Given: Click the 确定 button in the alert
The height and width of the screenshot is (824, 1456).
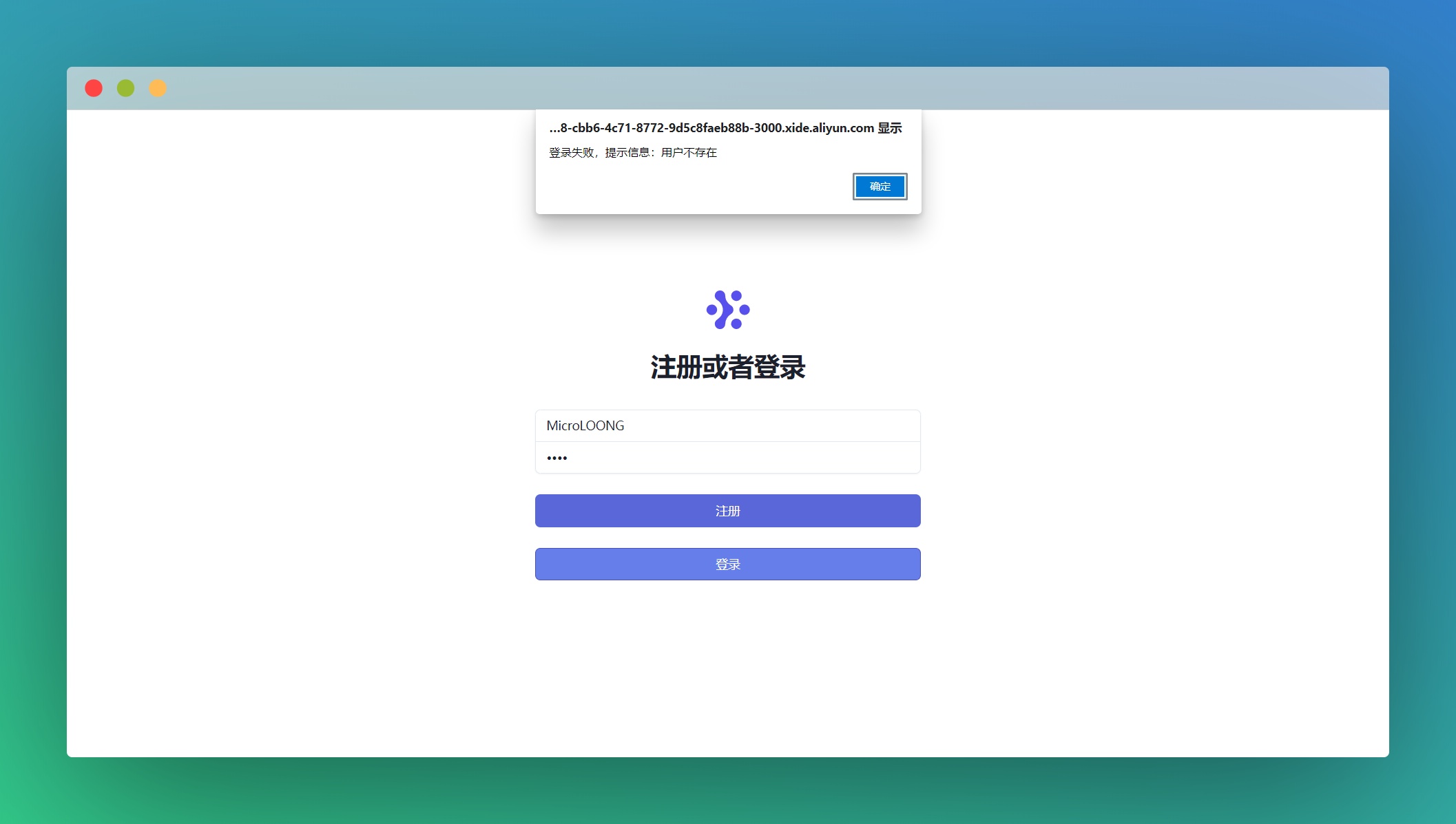Looking at the screenshot, I should pyautogui.click(x=880, y=187).
